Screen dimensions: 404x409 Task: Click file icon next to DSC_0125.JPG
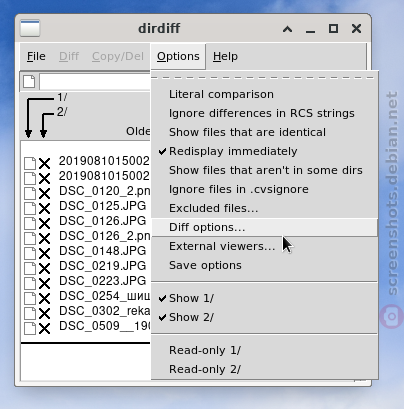click(x=30, y=208)
